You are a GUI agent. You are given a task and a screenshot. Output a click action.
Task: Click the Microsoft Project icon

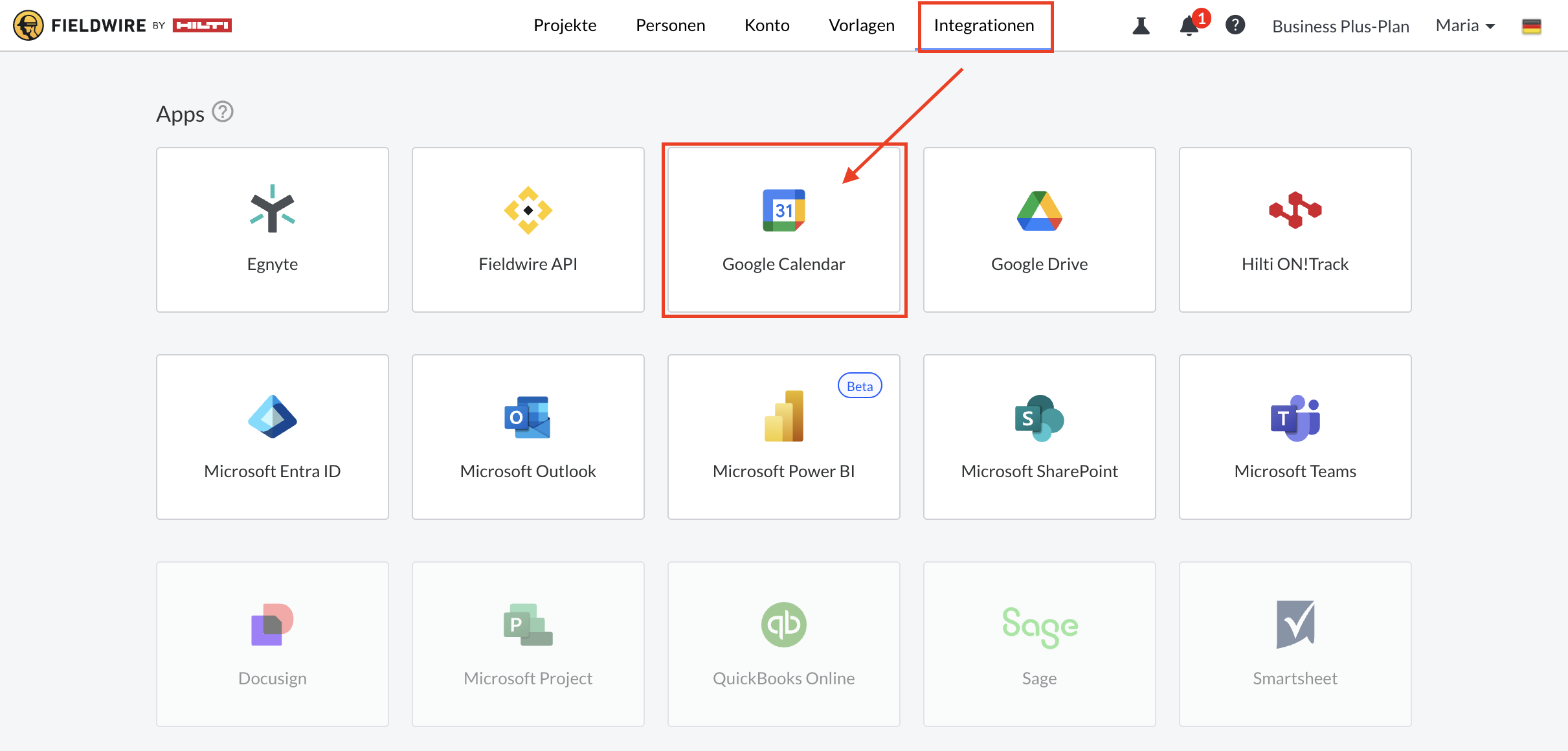pyautogui.click(x=528, y=625)
